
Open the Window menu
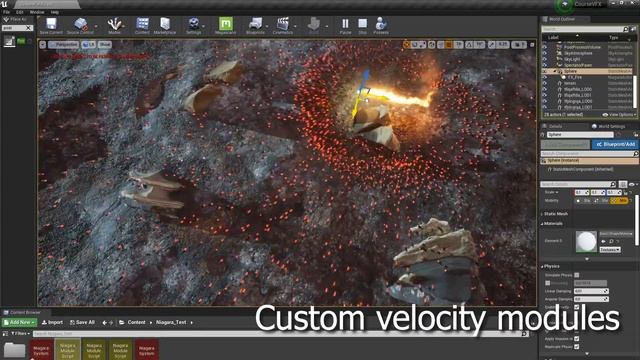[37, 12]
